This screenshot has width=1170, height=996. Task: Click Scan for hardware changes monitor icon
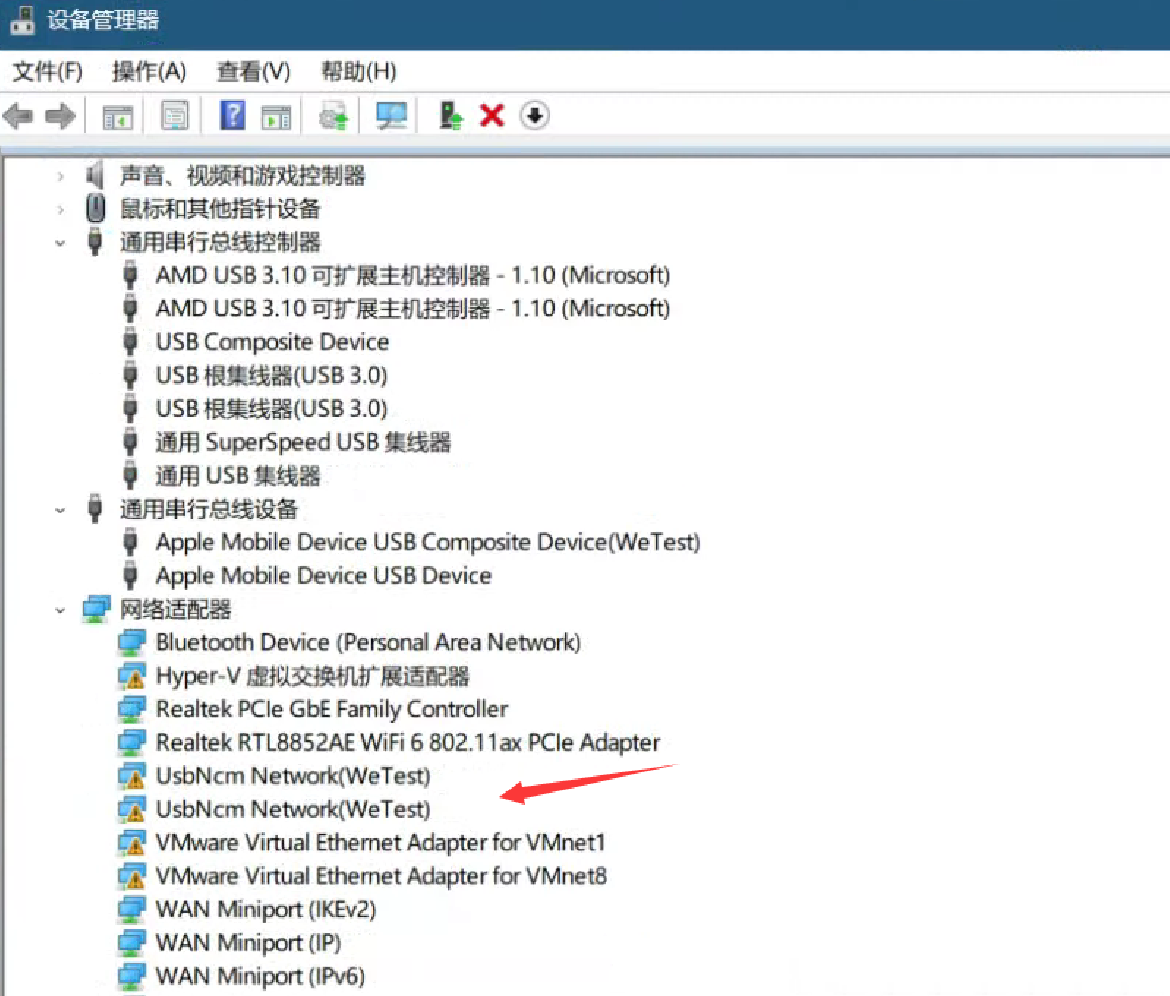coord(391,116)
